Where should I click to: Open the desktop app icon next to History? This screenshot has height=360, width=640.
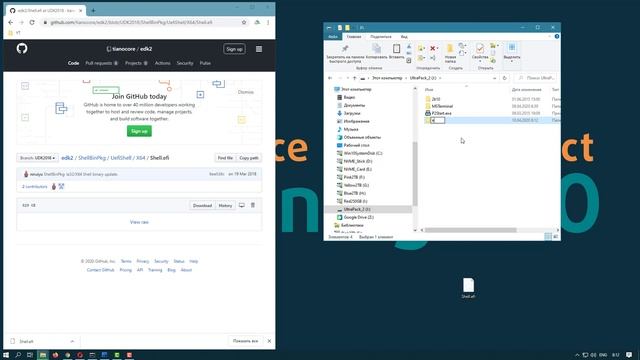coord(242,205)
